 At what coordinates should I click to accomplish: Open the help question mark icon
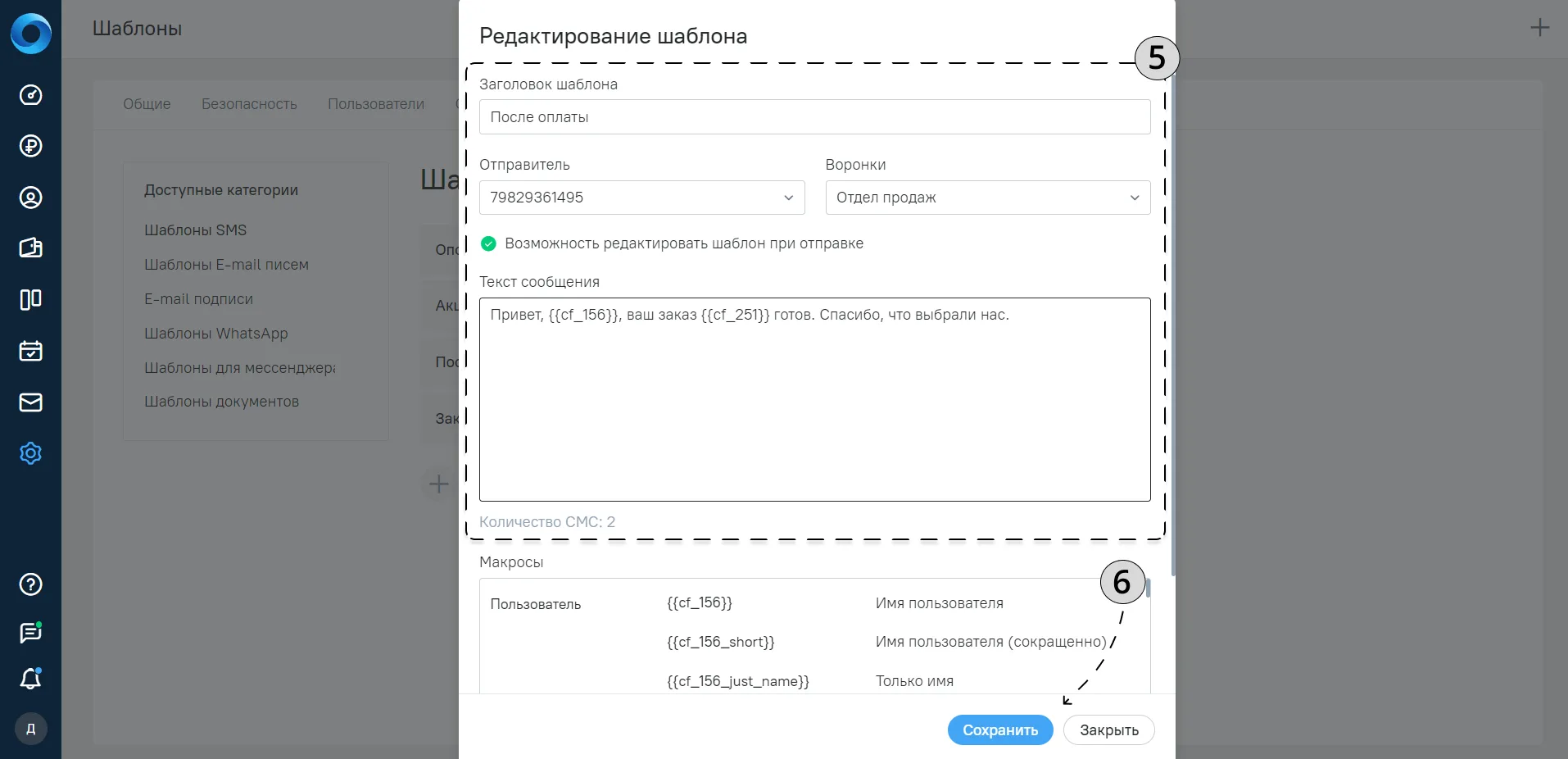(x=30, y=584)
